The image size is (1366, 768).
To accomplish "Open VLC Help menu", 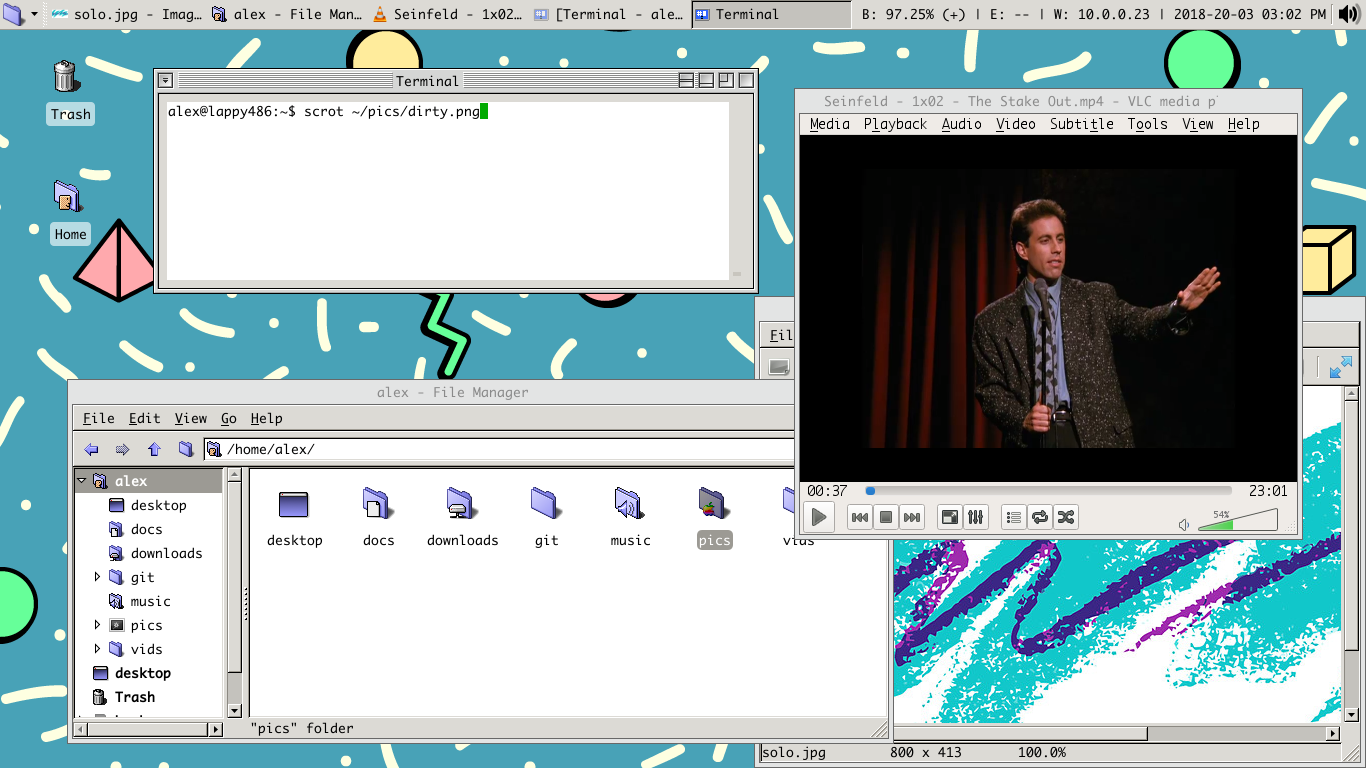I will (1243, 124).
